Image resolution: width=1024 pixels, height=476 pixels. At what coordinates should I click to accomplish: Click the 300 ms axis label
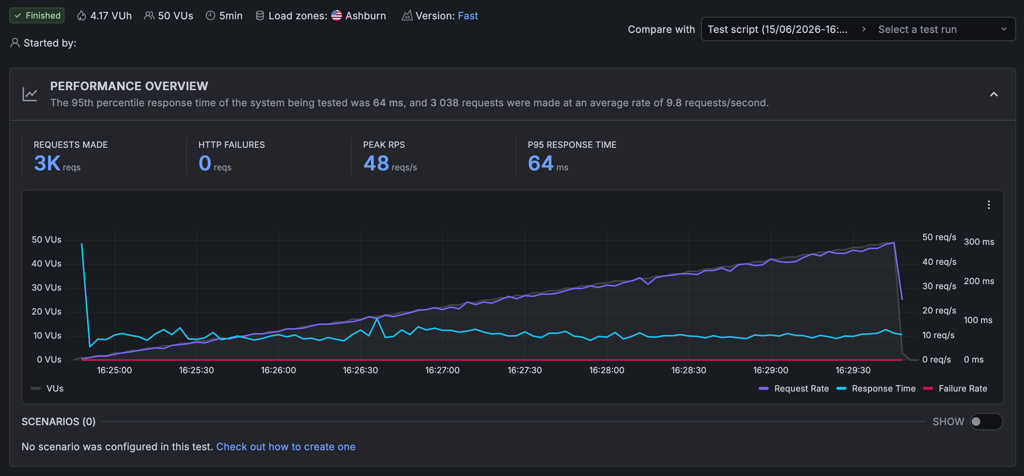(979, 242)
